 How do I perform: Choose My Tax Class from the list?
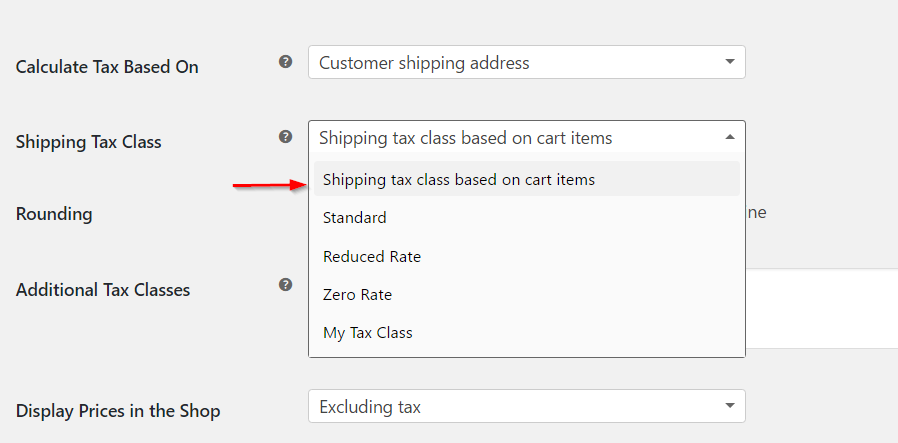526,333
